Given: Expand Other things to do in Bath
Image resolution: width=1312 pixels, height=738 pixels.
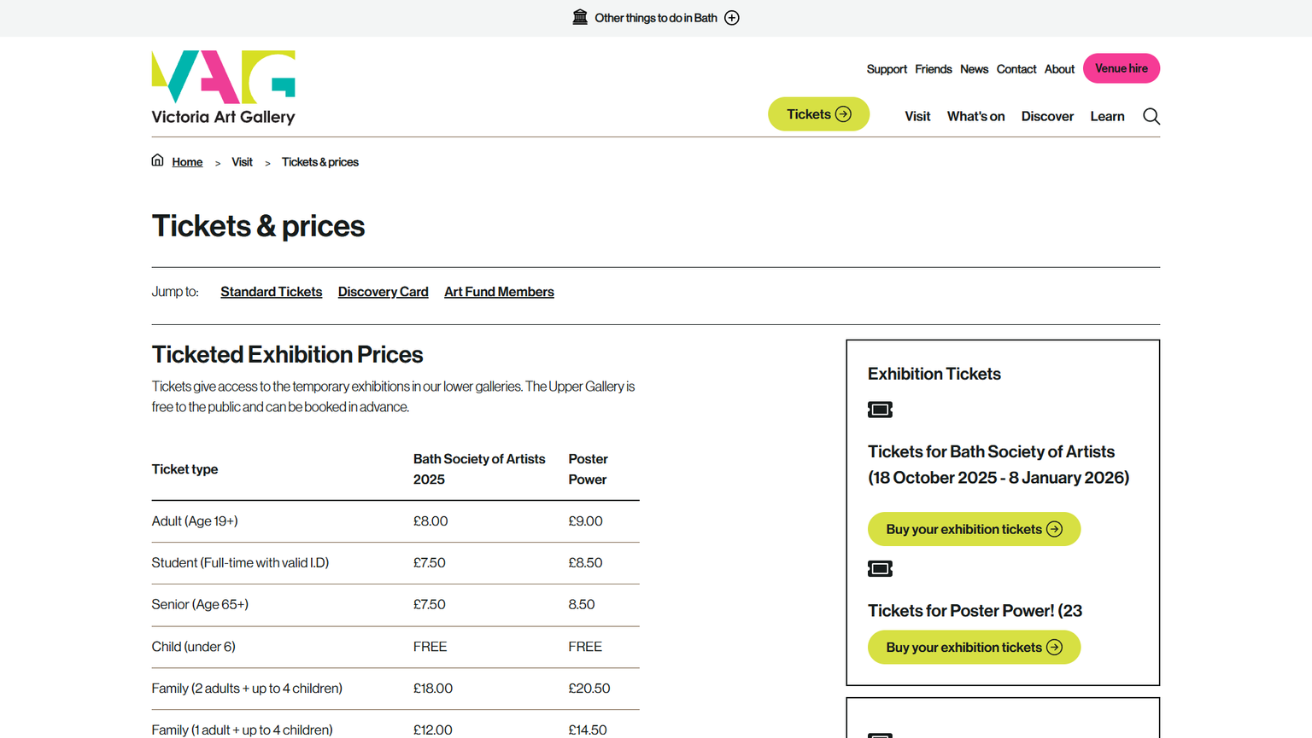Looking at the screenshot, I should (x=732, y=17).
